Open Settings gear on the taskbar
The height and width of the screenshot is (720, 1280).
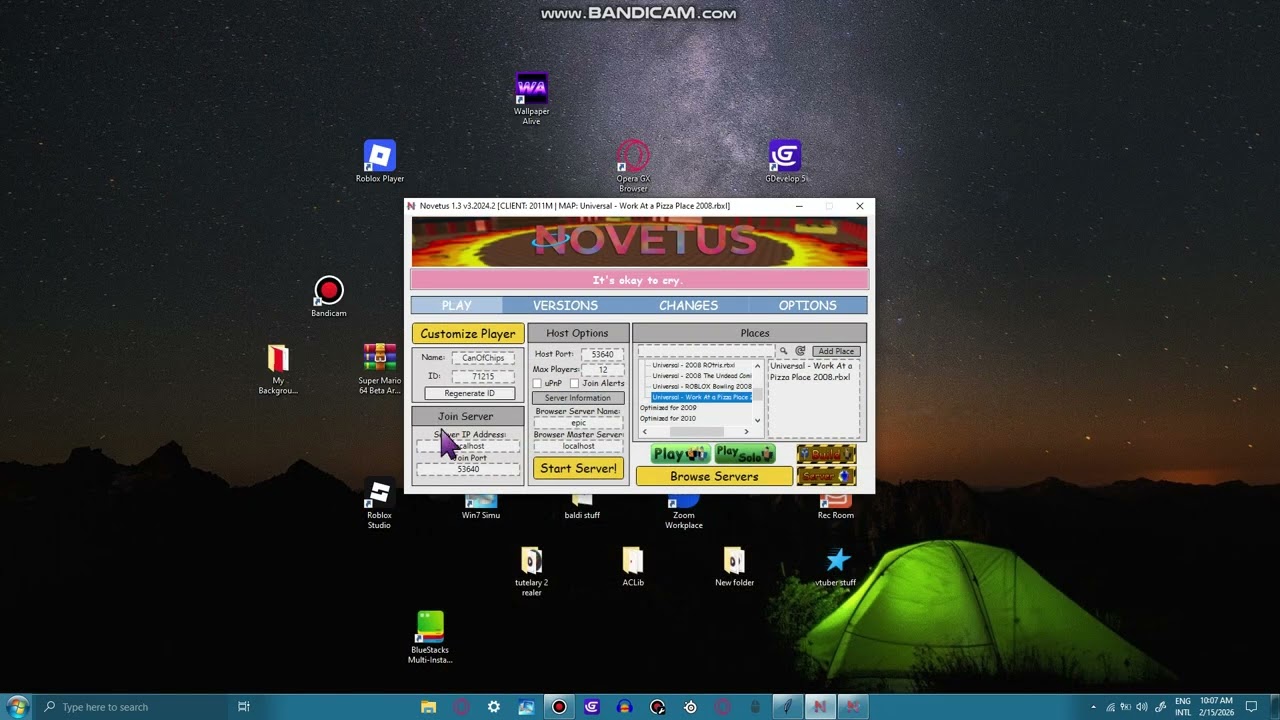tap(494, 707)
